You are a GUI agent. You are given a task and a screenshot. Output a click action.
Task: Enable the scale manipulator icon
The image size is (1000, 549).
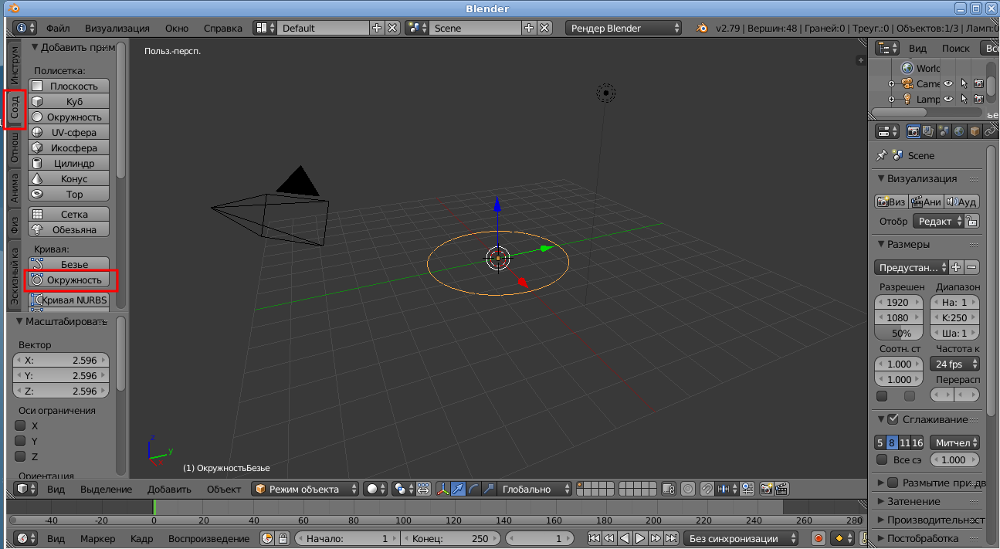pos(489,489)
